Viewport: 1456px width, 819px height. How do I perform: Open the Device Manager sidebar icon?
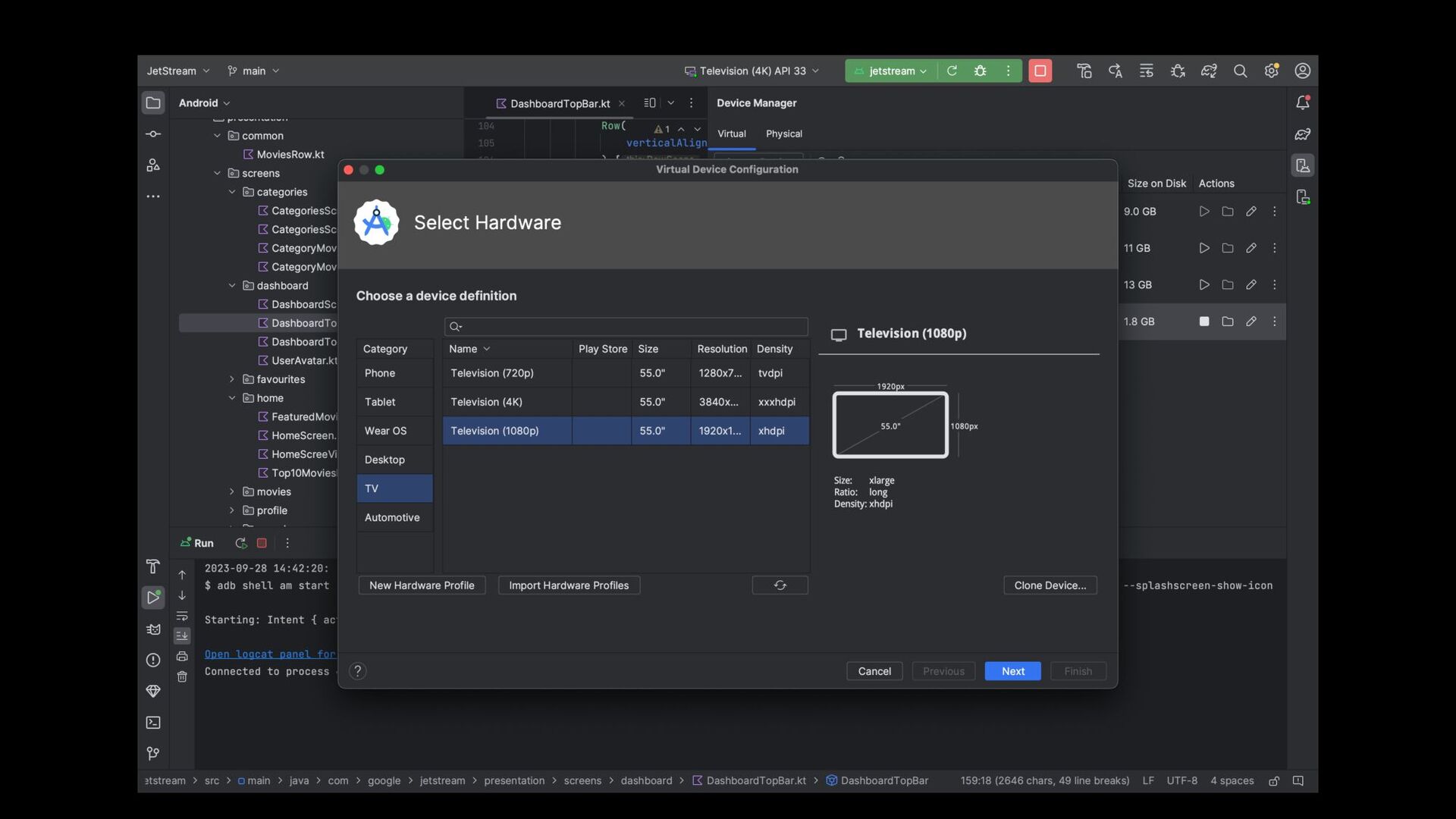[x=1303, y=165]
